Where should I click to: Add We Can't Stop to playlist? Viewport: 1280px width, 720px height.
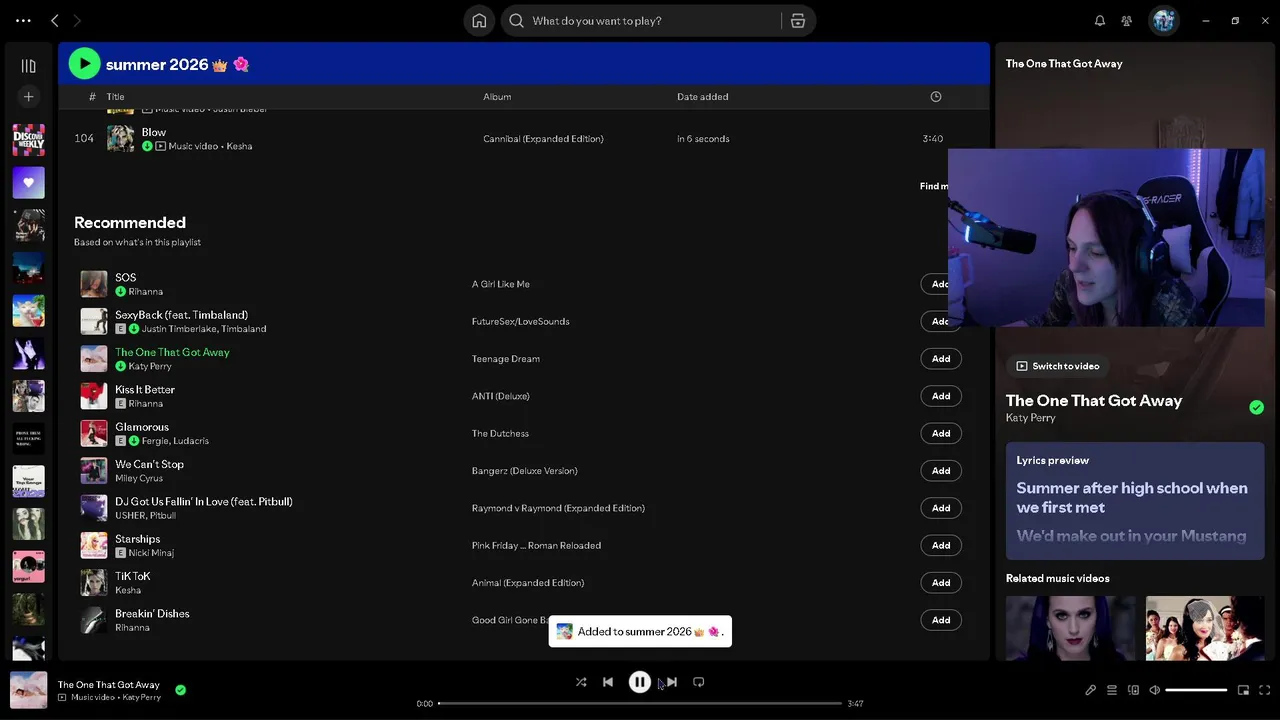(940, 470)
